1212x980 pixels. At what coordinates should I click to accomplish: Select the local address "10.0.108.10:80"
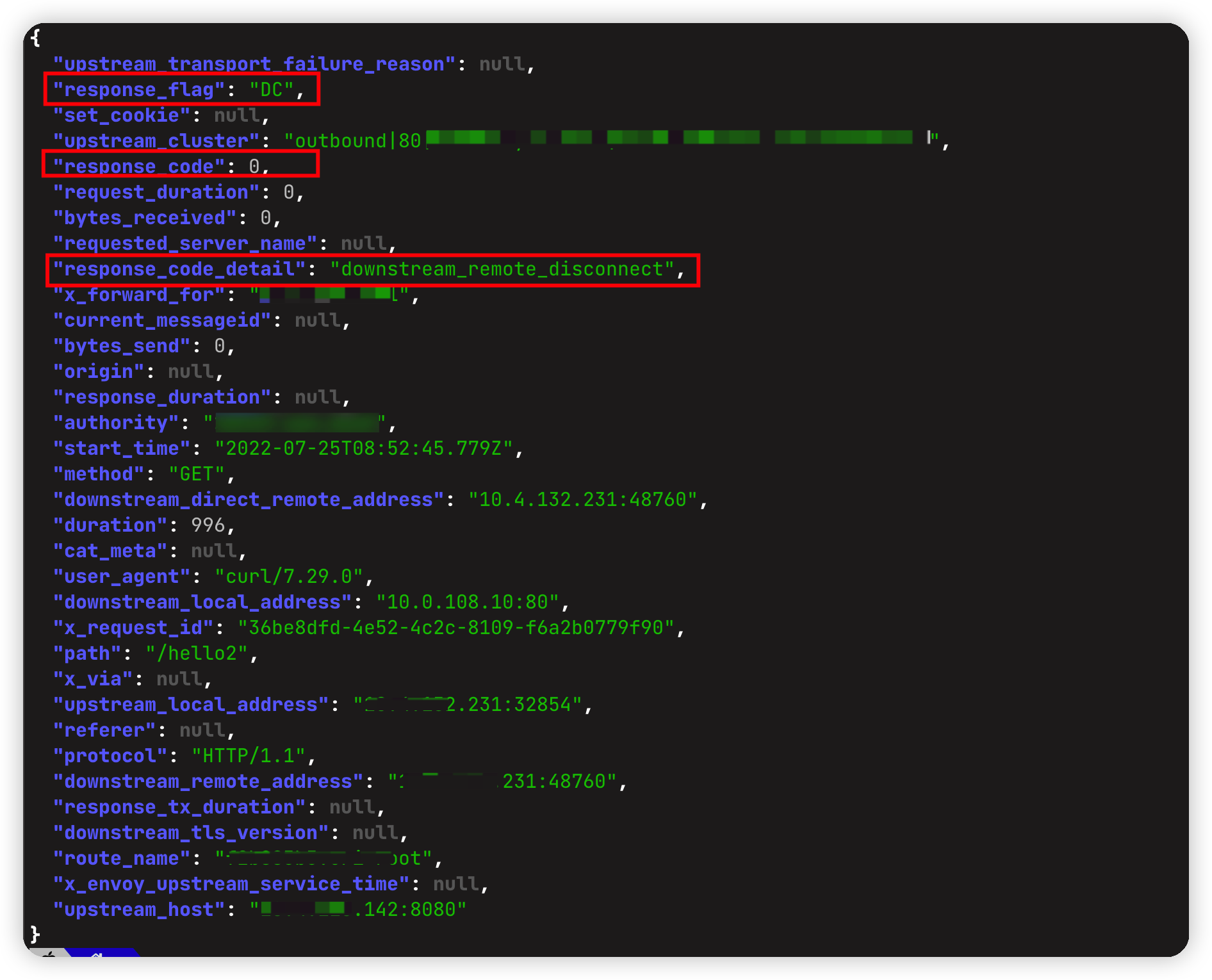pyautogui.click(x=468, y=602)
